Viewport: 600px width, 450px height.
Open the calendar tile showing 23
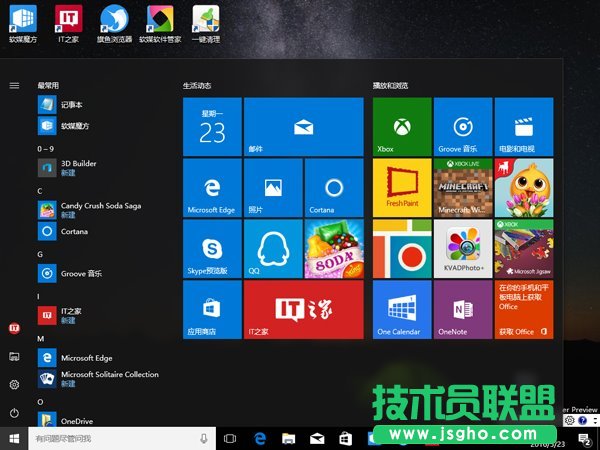point(212,127)
